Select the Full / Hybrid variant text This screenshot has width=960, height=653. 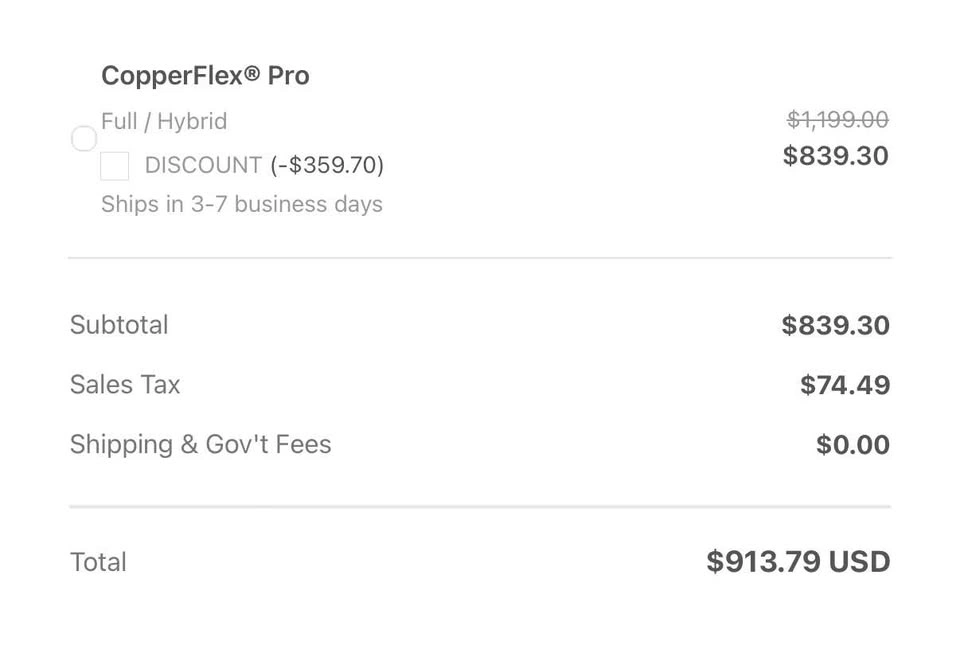[164, 121]
